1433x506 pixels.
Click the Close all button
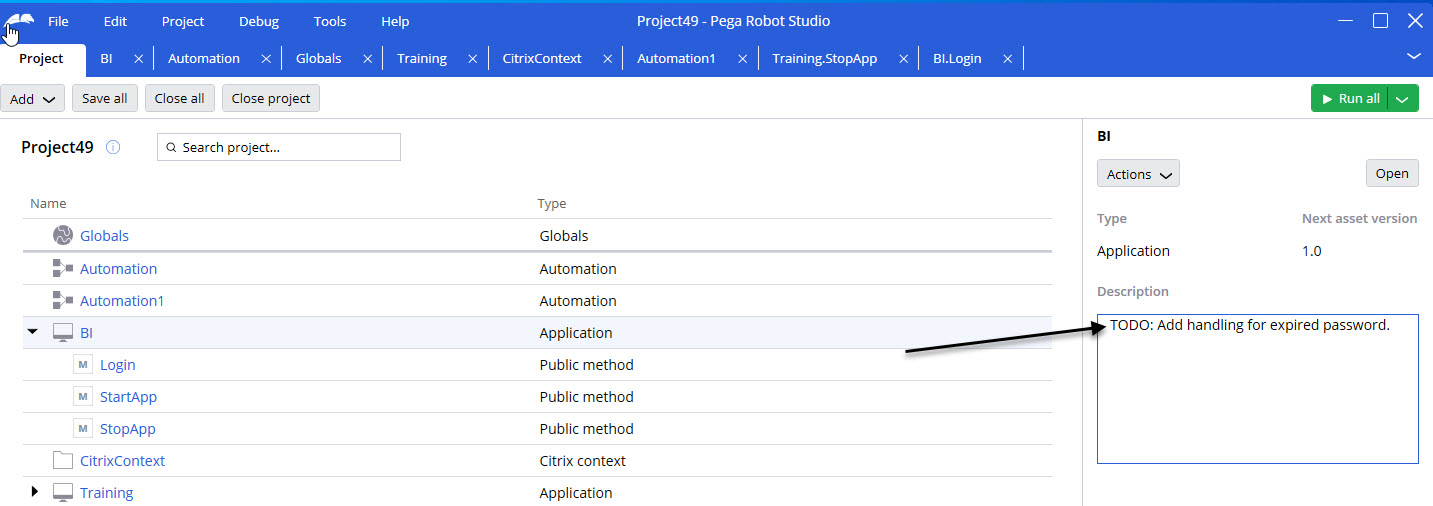click(x=180, y=98)
